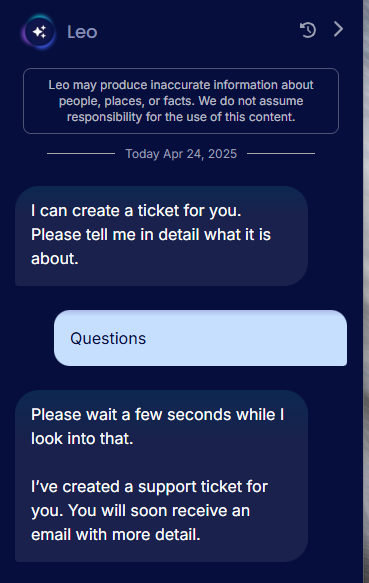The width and height of the screenshot is (369, 583).
Task: Click the light blue Questions message bubble
Action: pyautogui.click(x=200, y=338)
